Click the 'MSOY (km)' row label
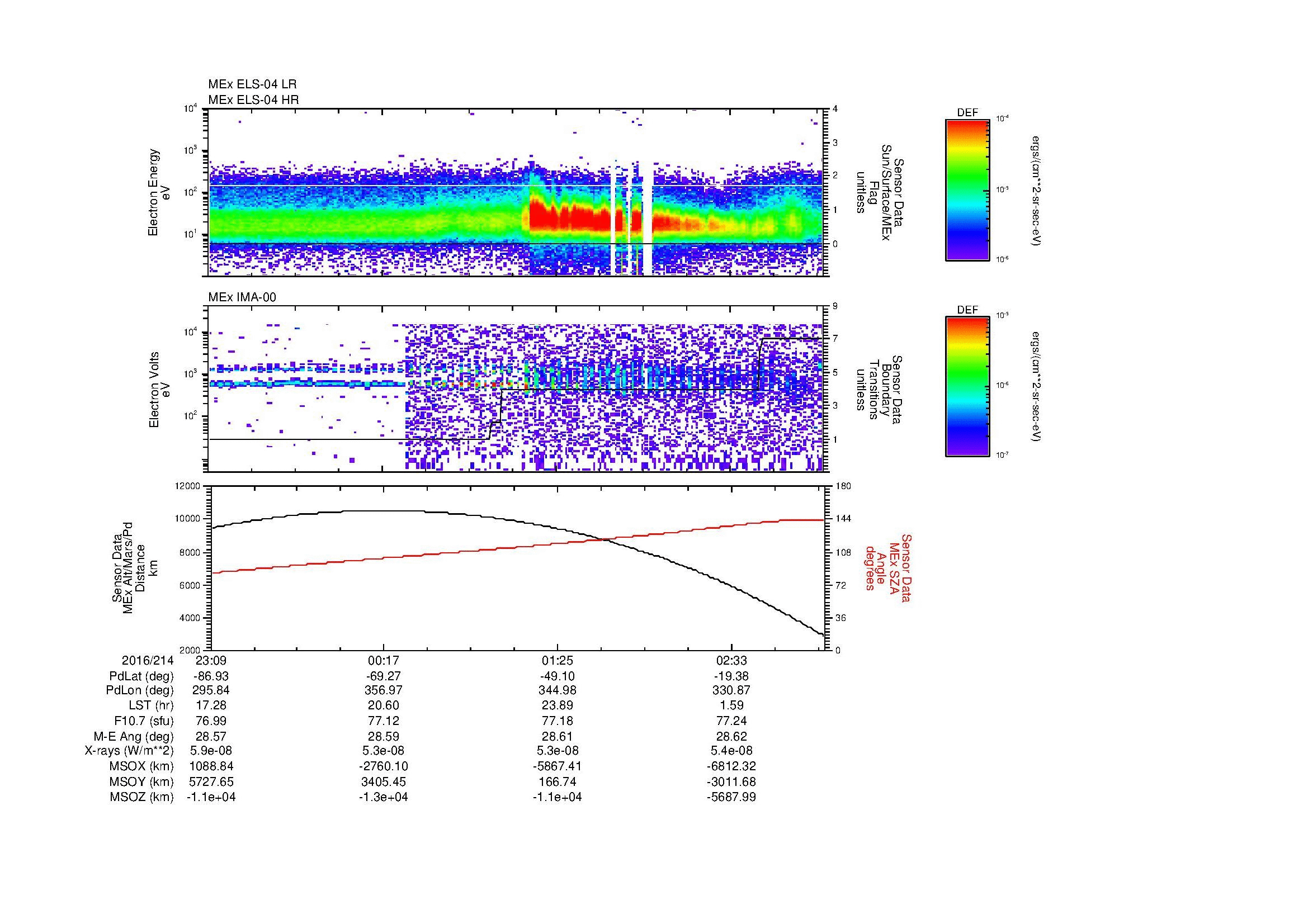 (x=142, y=781)
